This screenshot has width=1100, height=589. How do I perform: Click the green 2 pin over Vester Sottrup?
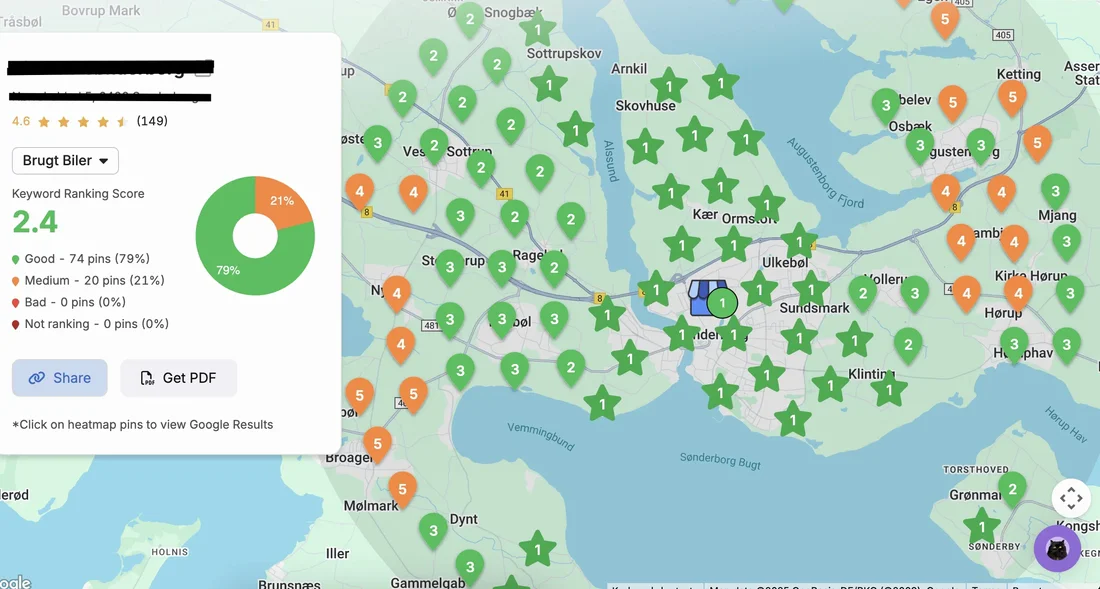[x=434, y=146]
